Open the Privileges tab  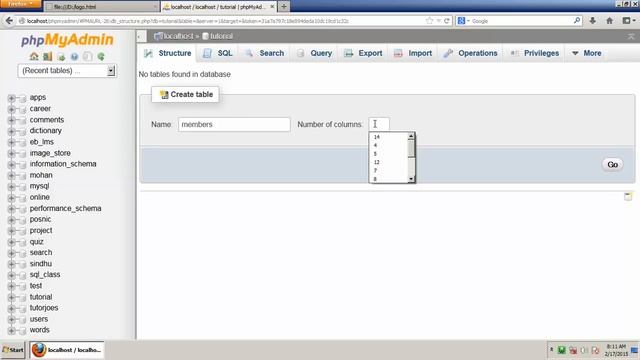535,53
